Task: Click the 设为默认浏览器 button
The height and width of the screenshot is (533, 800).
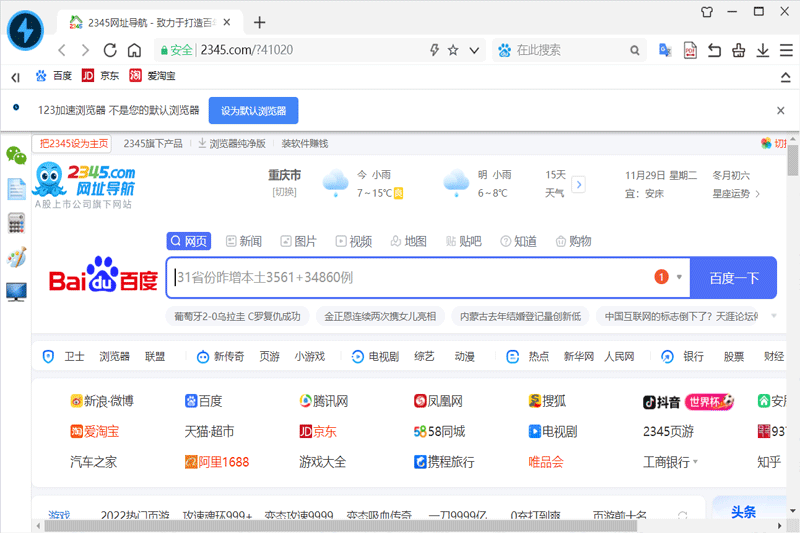Action: point(253,111)
